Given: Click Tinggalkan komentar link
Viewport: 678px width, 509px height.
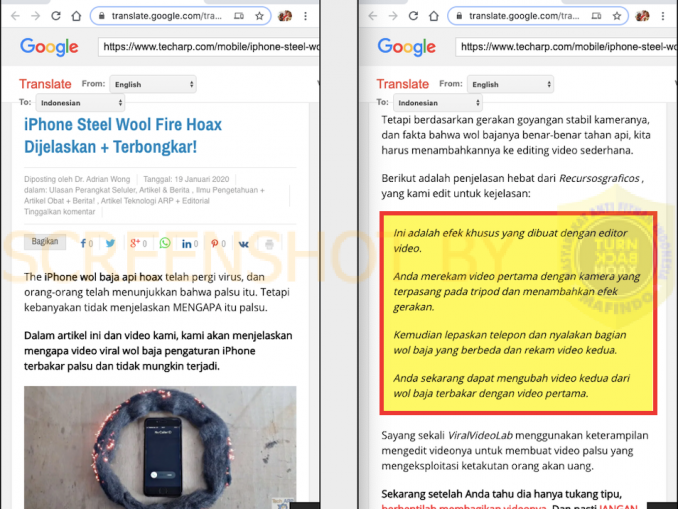Looking at the screenshot, I should [60, 211].
